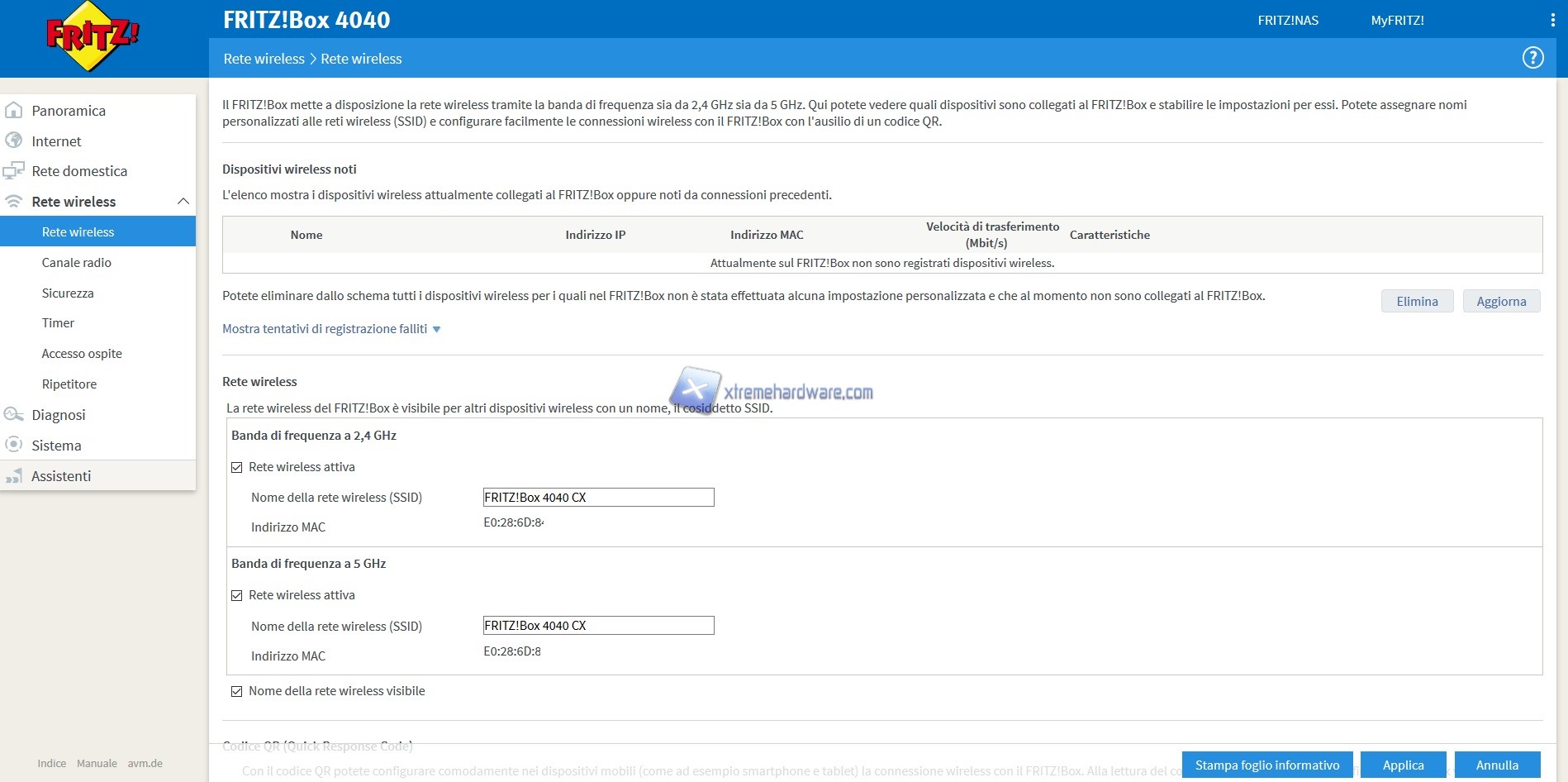The height and width of the screenshot is (782, 1568).
Task: Click the FRITZ! logo
Action: click(92, 36)
